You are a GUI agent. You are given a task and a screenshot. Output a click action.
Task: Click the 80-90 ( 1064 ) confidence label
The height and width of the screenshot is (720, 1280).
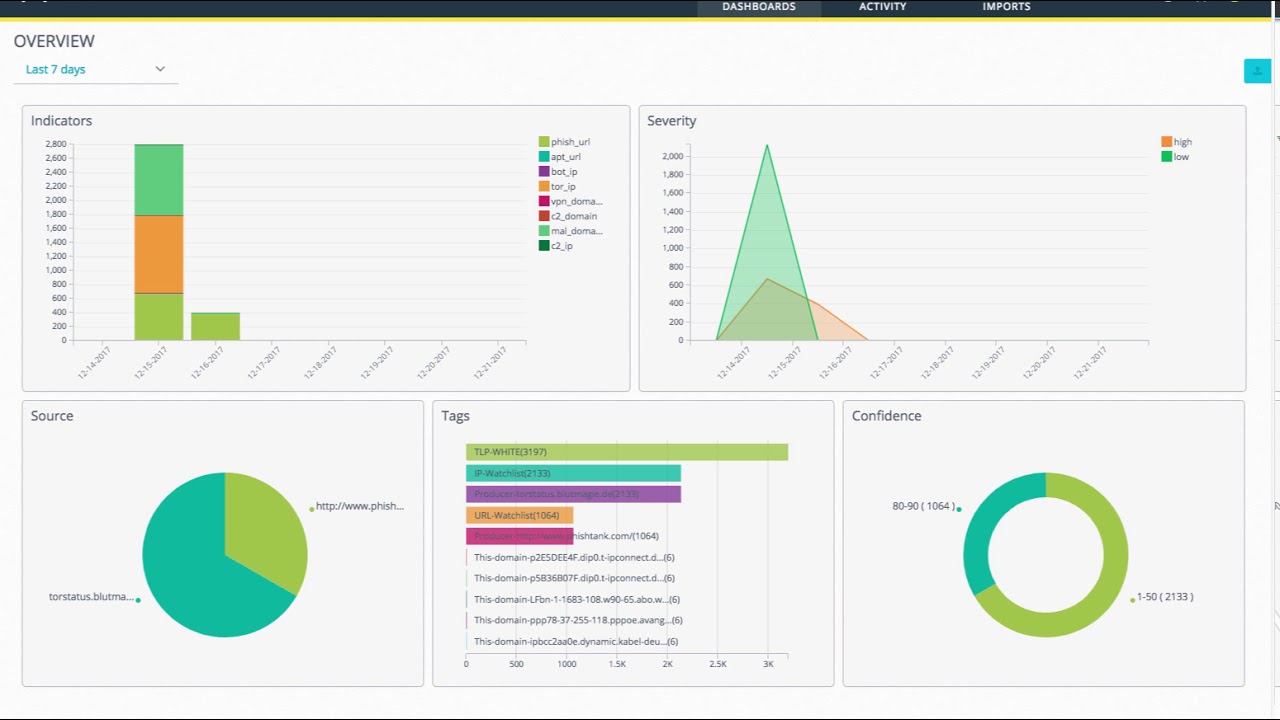click(923, 506)
